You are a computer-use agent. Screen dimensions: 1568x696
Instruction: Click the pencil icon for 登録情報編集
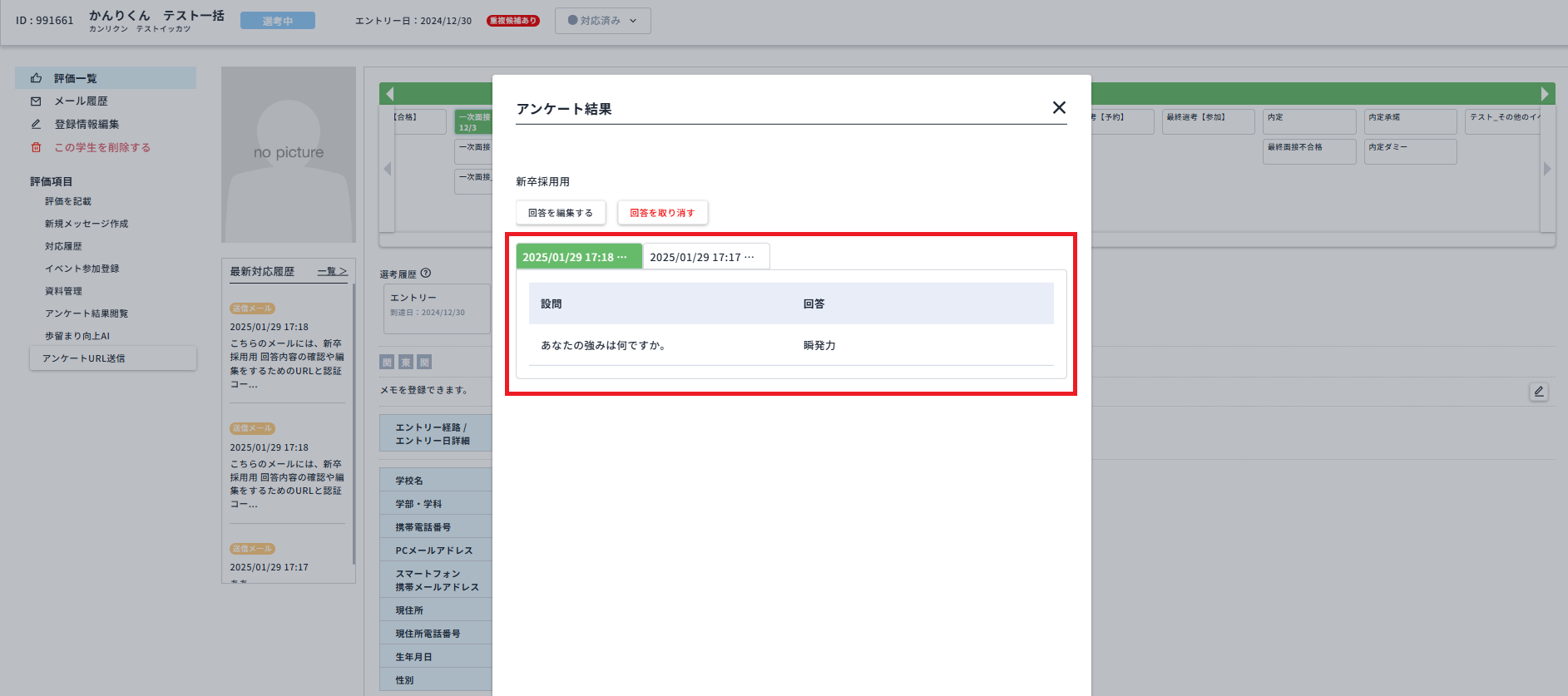pyautogui.click(x=36, y=124)
